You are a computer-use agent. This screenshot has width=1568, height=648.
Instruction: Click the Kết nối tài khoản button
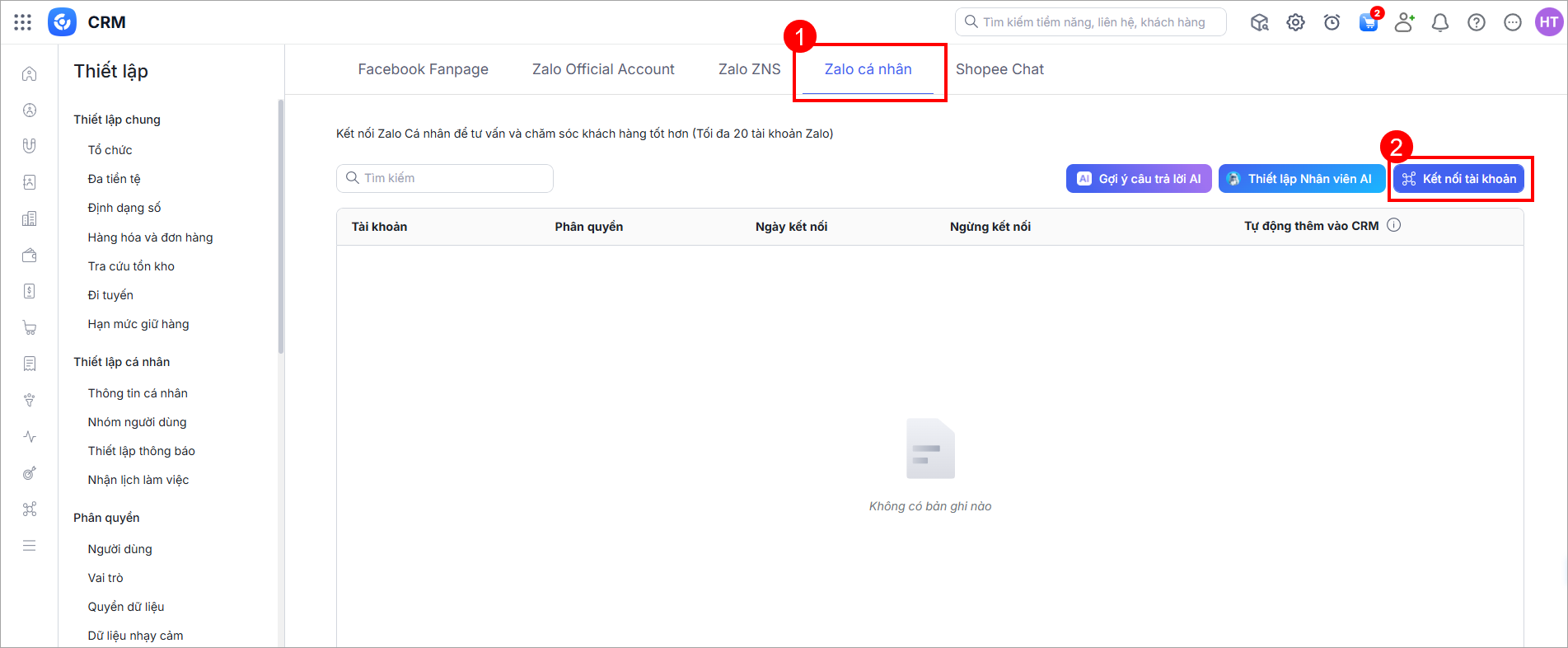1458,179
